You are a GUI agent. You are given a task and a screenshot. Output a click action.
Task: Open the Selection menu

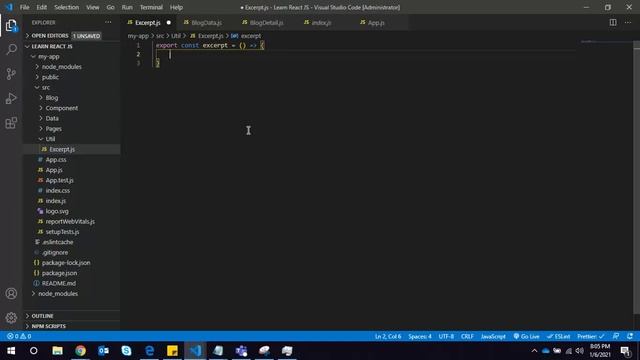pyautogui.click(x=67, y=7)
